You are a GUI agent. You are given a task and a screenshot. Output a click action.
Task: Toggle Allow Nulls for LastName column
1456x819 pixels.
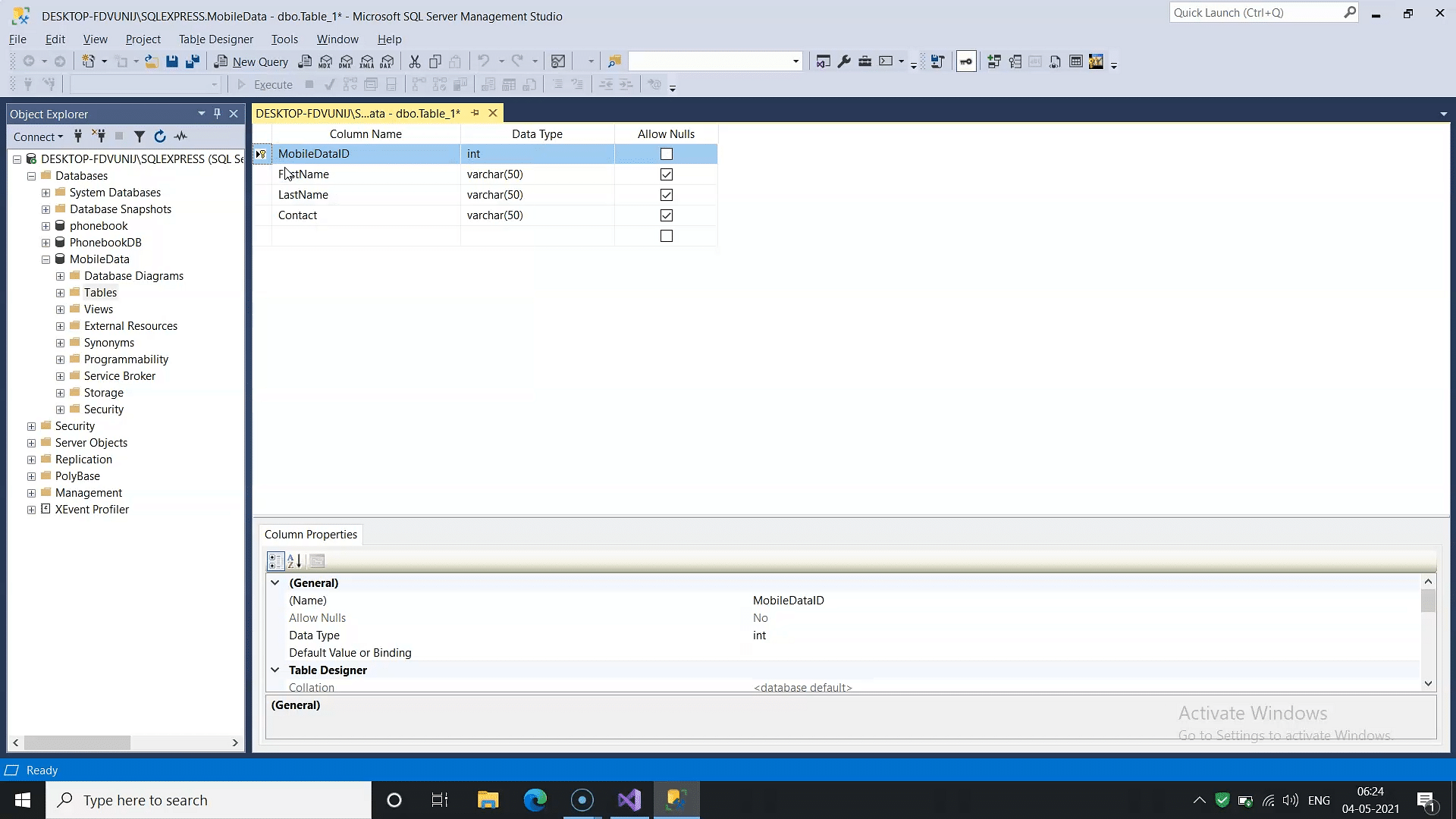[x=666, y=194]
